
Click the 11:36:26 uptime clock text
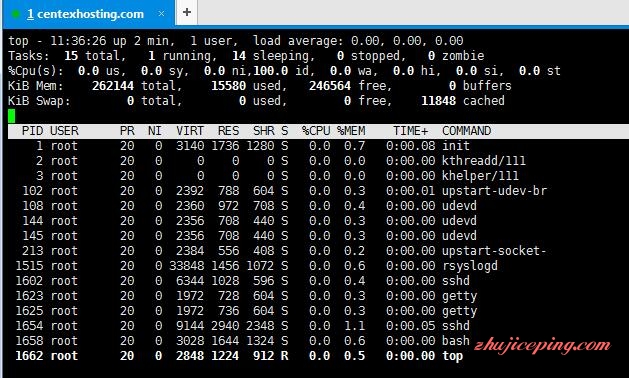[78, 41]
